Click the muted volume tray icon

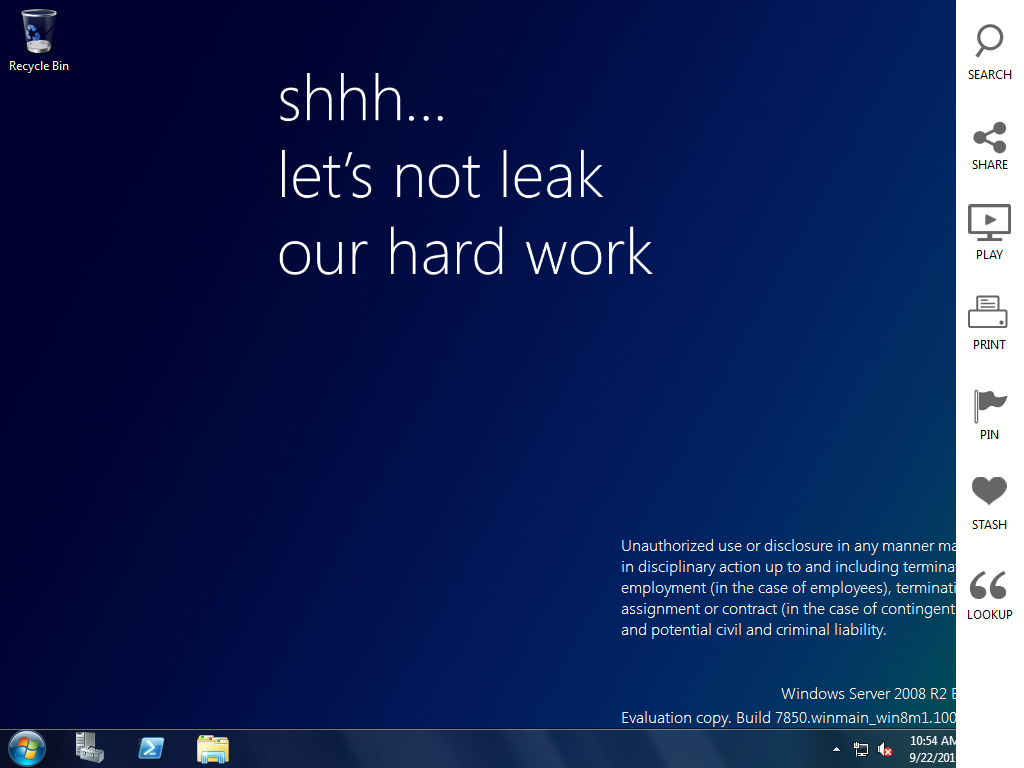pyautogui.click(x=885, y=750)
